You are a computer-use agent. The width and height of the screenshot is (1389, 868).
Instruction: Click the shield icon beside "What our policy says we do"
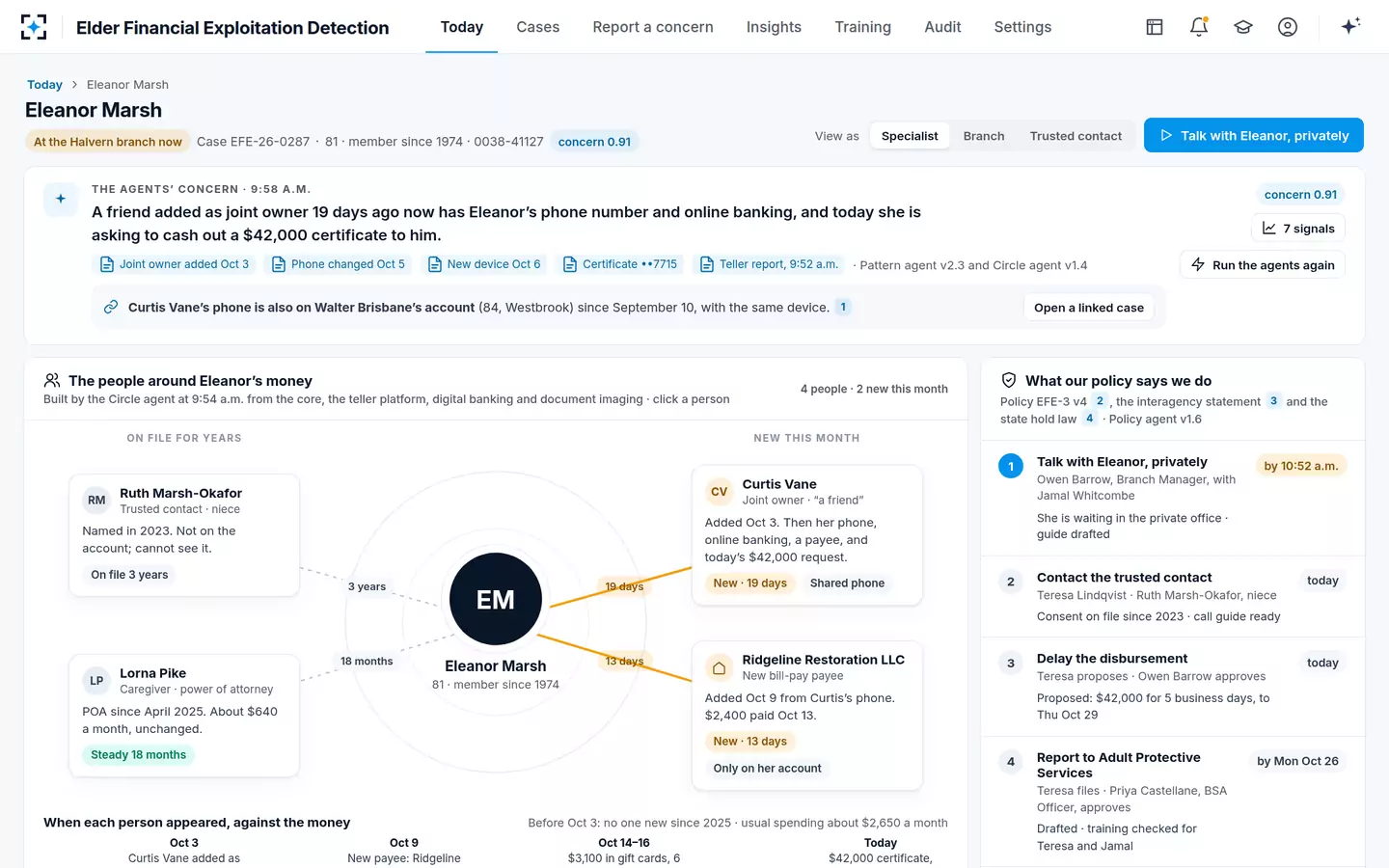pyautogui.click(x=1009, y=380)
